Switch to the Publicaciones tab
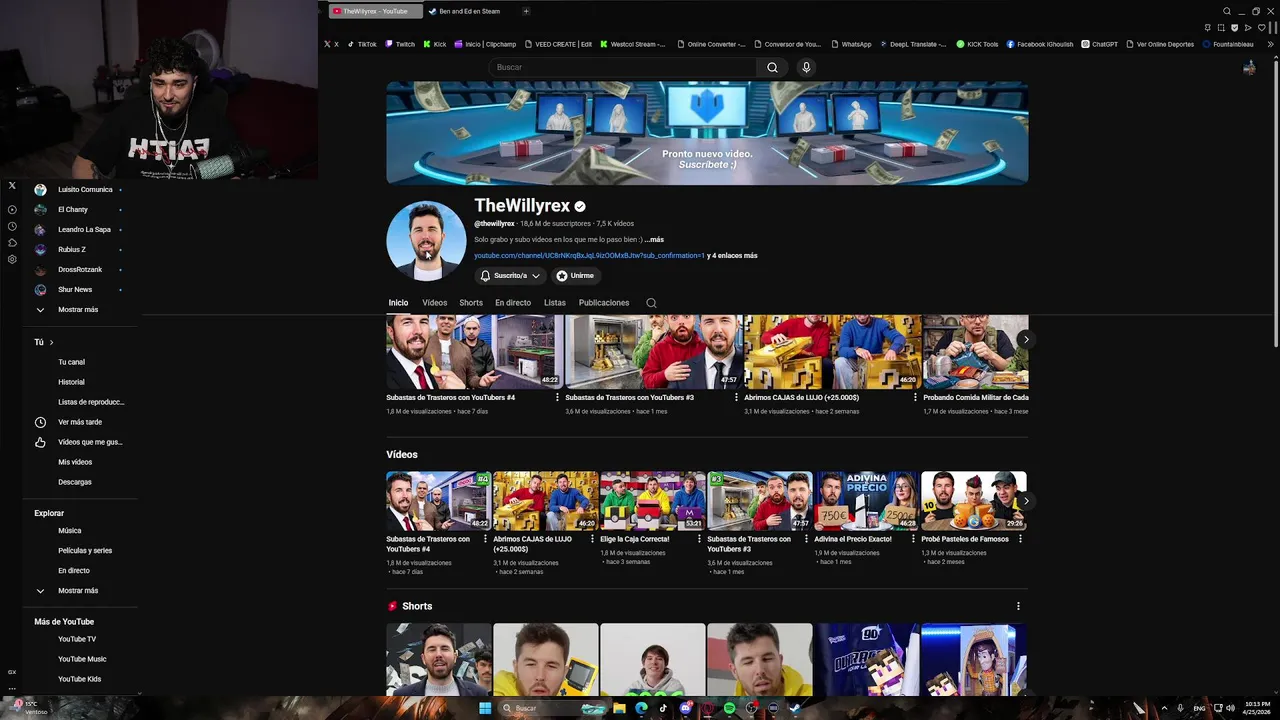Viewport: 1280px width, 720px height. point(604,303)
